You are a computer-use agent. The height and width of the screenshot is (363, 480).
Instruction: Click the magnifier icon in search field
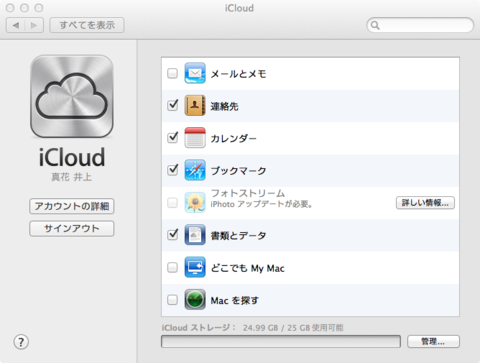375,25
